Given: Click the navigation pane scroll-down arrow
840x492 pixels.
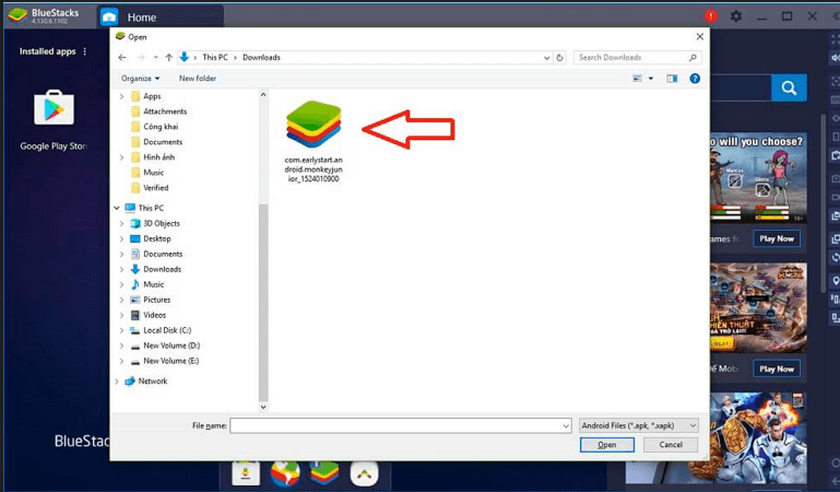Looking at the screenshot, I should point(263,407).
